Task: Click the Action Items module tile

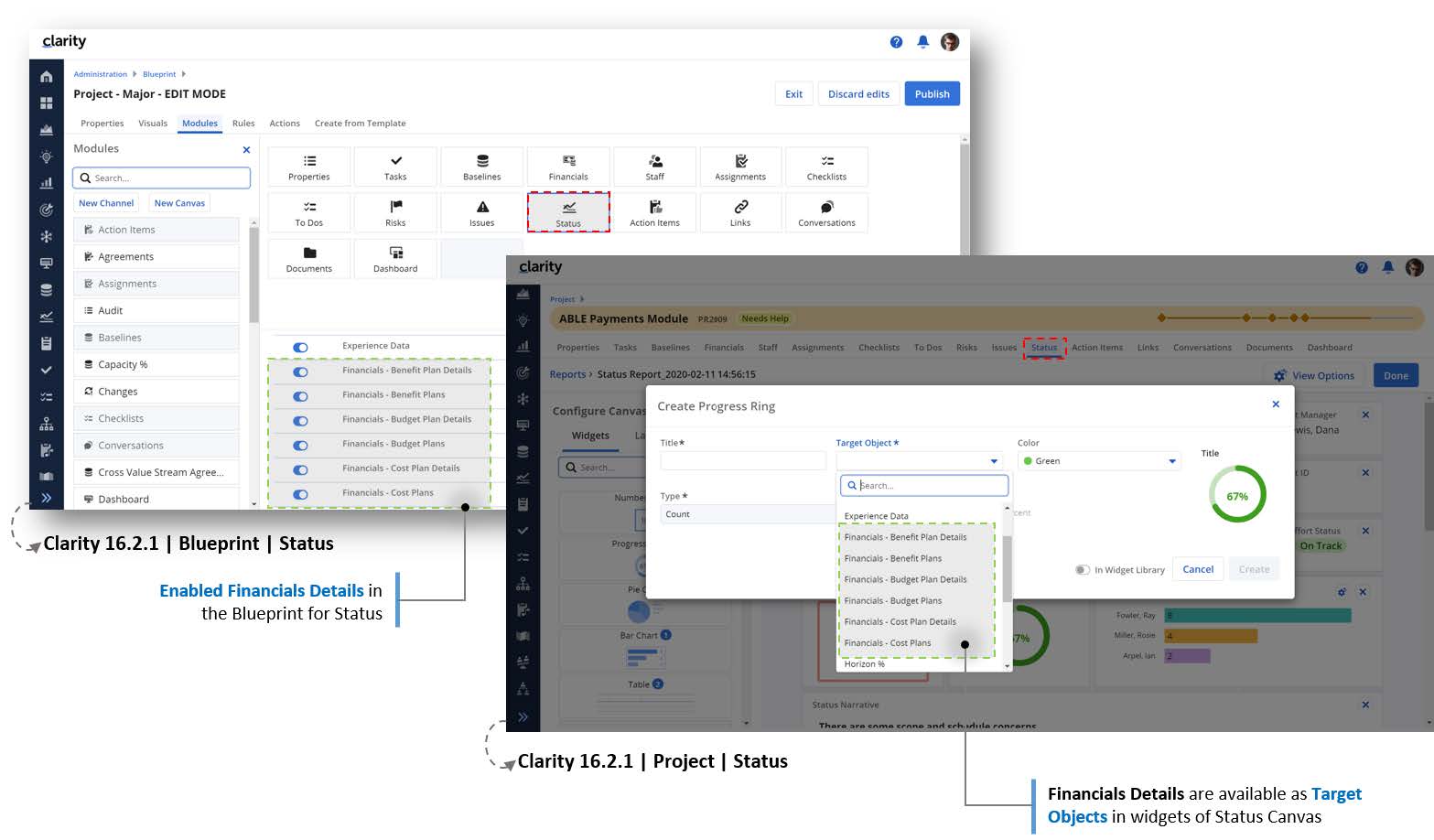Action: point(654,212)
